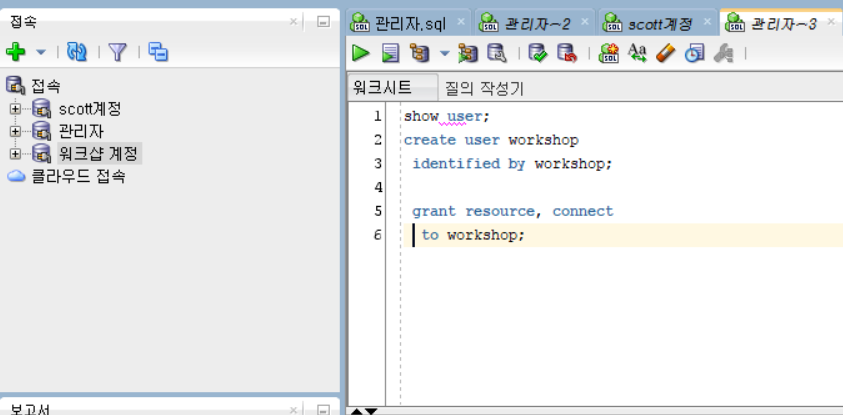Toggle upper/lower case with Aa icon
Screen dimensions: 843x415
(x=638, y=53)
